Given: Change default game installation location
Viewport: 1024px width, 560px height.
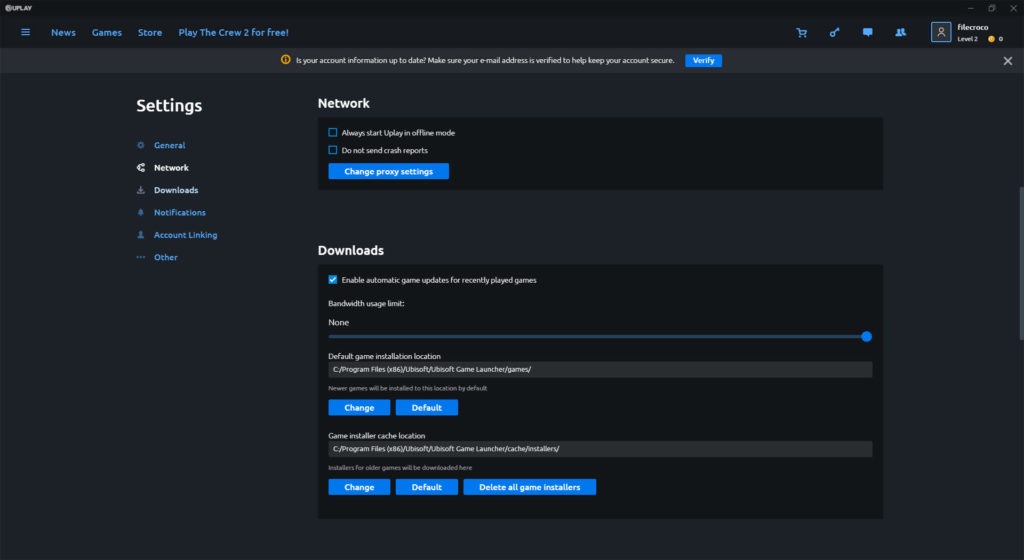Looking at the screenshot, I should pyautogui.click(x=359, y=407).
